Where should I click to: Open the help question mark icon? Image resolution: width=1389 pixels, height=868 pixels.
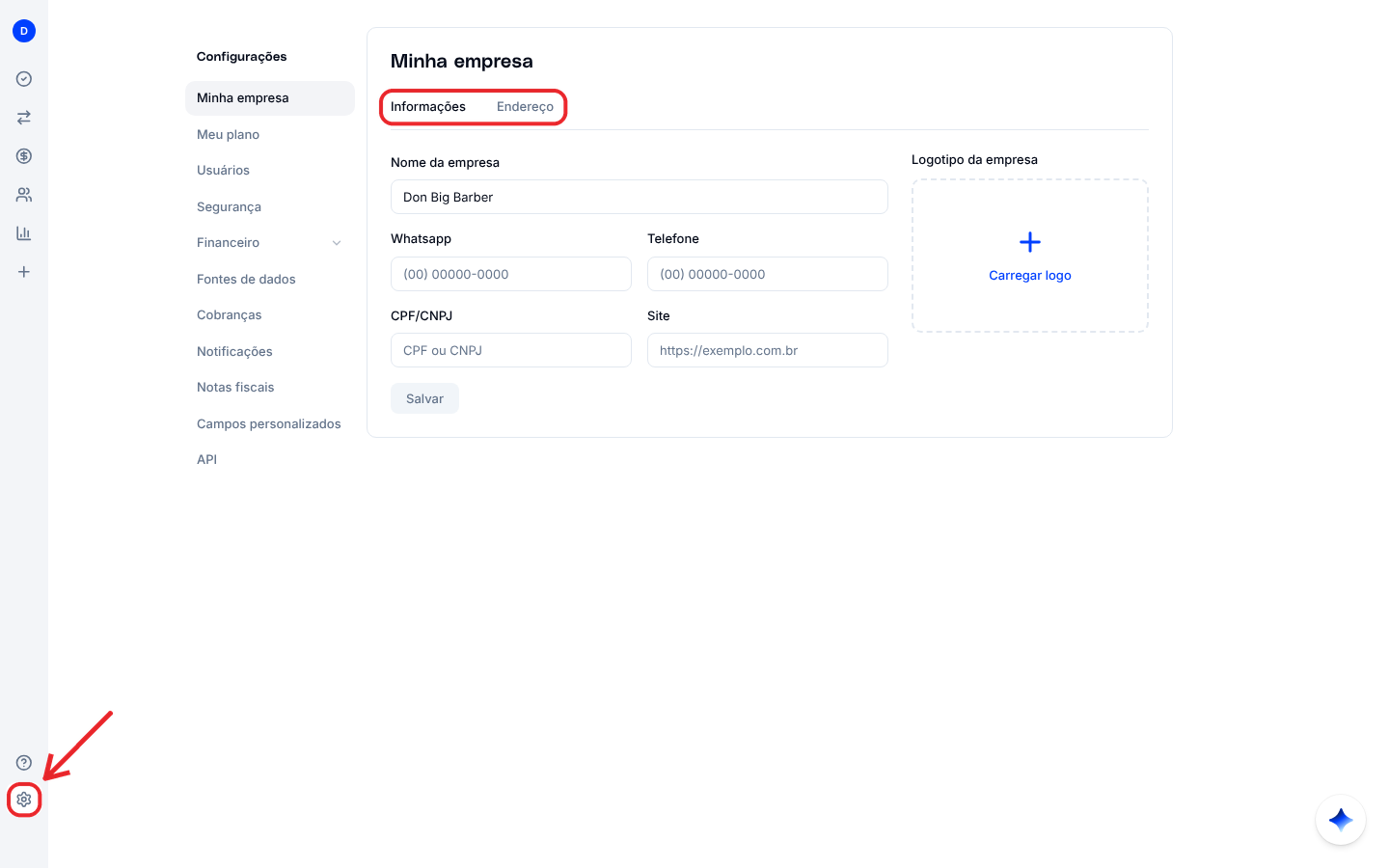click(x=24, y=763)
